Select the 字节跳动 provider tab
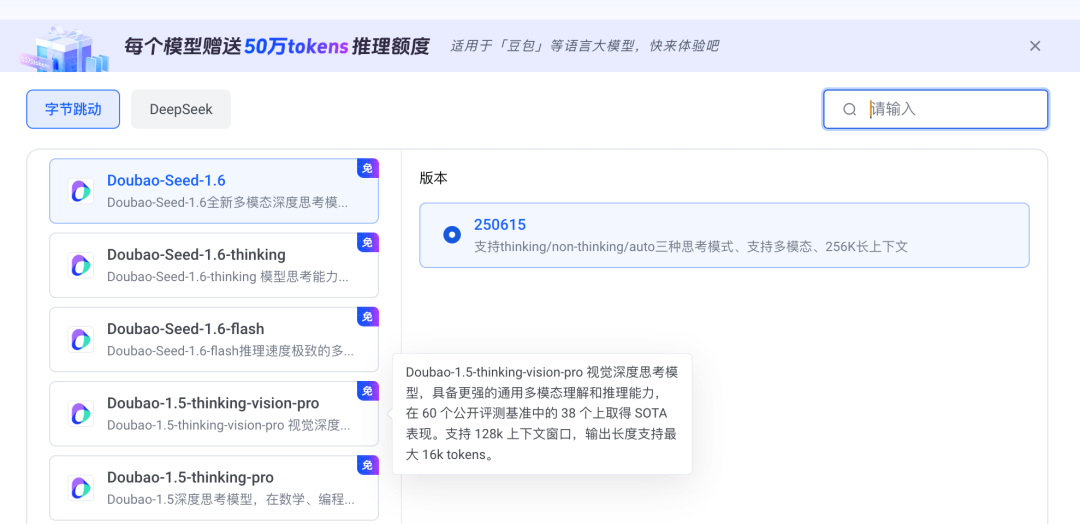1080x524 pixels. pyautogui.click(x=73, y=109)
